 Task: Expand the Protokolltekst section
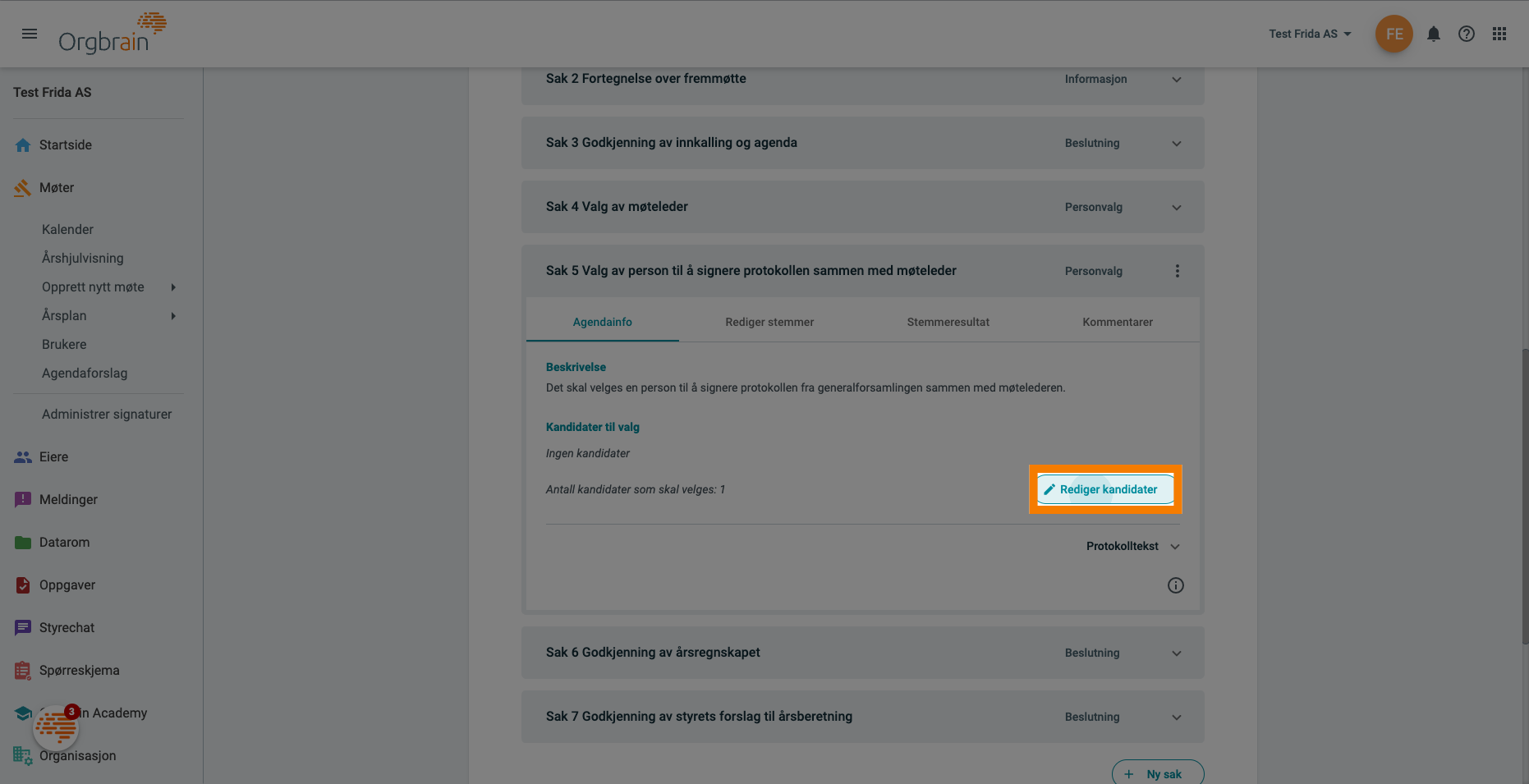tap(1133, 546)
